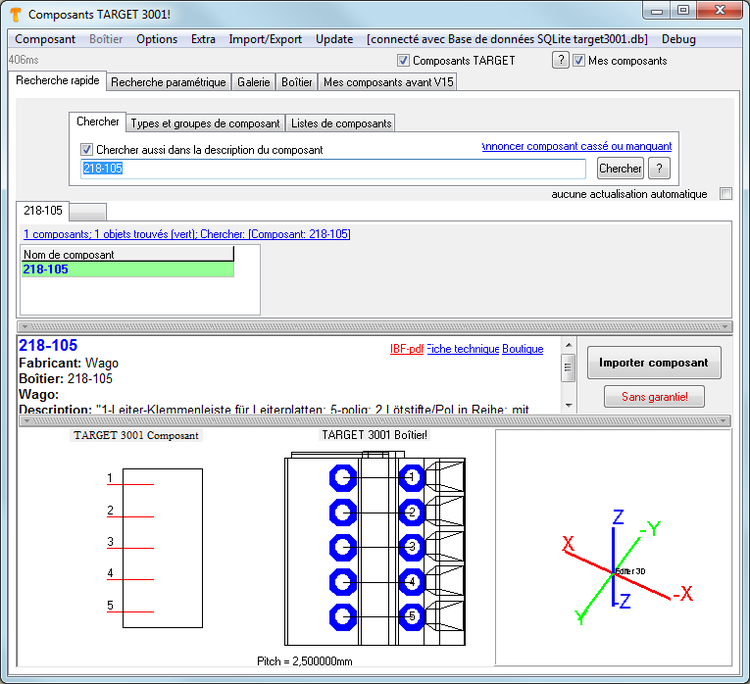Switch to Recherche rapide tab
Viewport: 750px width, 684px height.
[x=57, y=80]
